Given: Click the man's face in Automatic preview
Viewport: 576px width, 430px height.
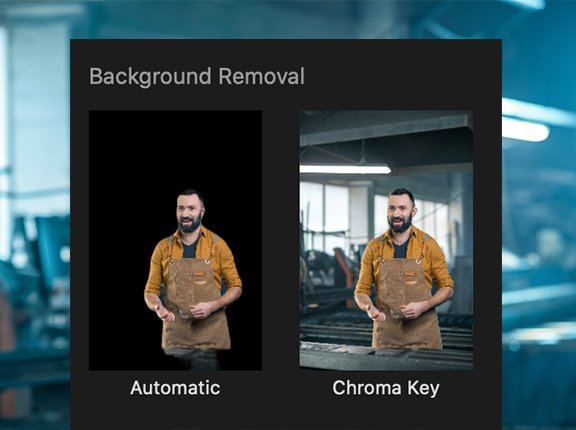Looking at the screenshot, I should [x=189, y=213].
